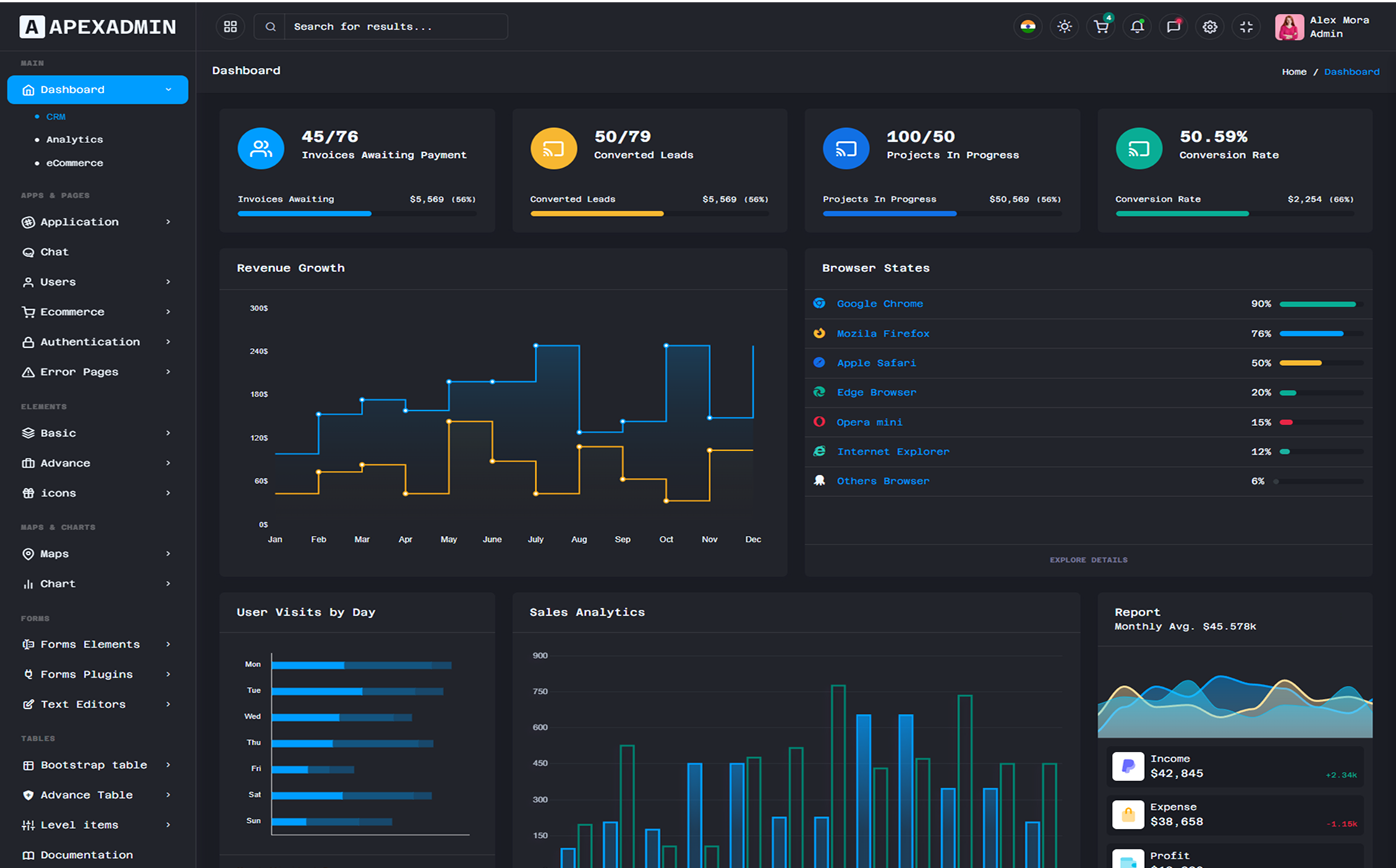Click the Maps pin icon
This screenshot has height=868, width=1396.
pos(28,554)
